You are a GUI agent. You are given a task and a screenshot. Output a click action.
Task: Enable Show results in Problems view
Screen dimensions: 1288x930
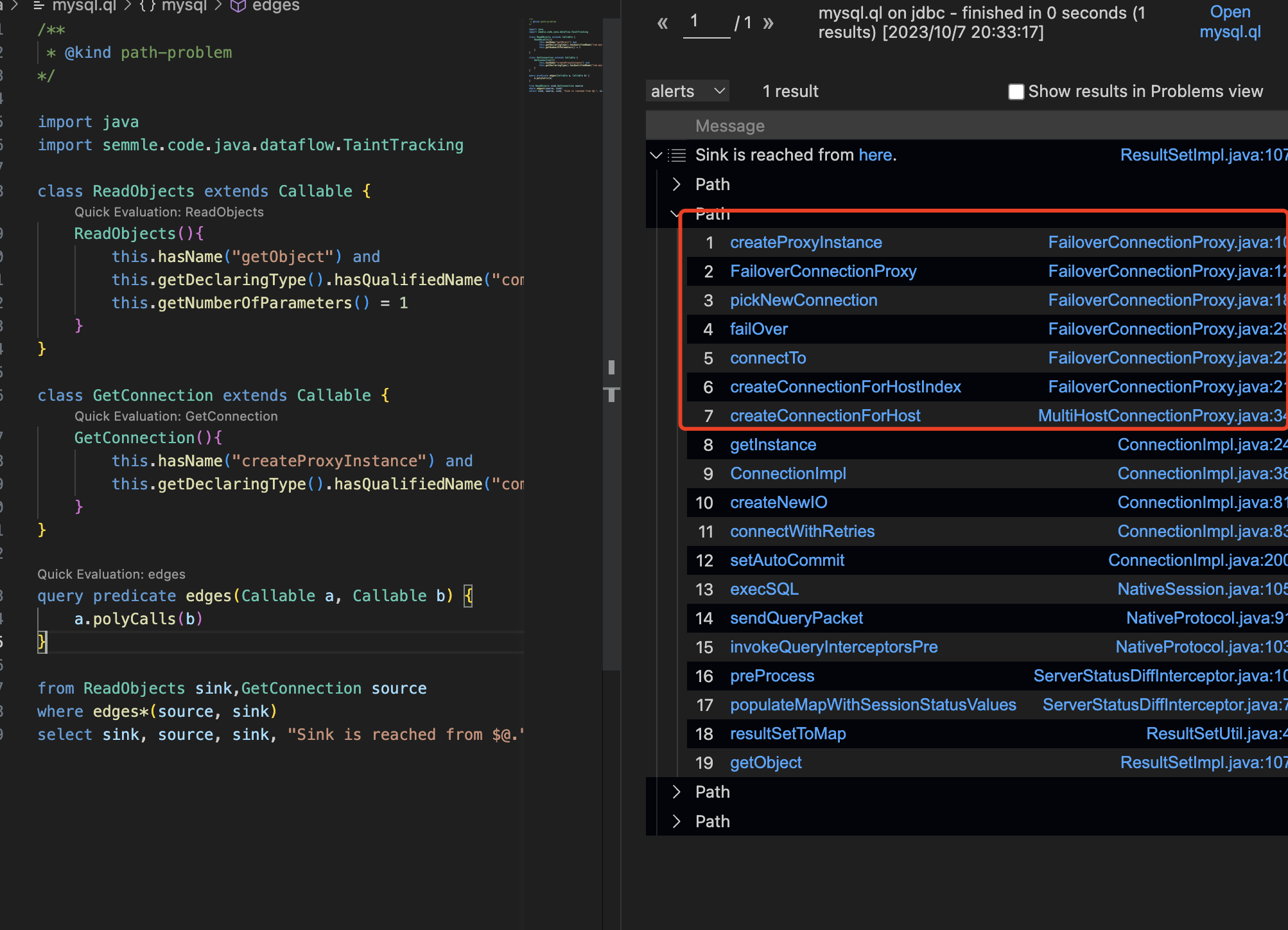tap(1016, 92)
